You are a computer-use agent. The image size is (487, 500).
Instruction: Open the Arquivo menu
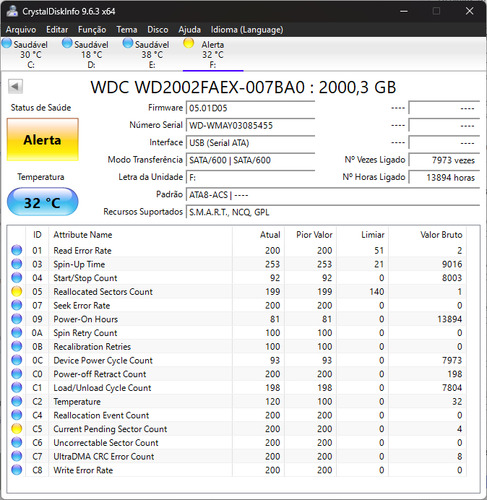coord(21,30)
